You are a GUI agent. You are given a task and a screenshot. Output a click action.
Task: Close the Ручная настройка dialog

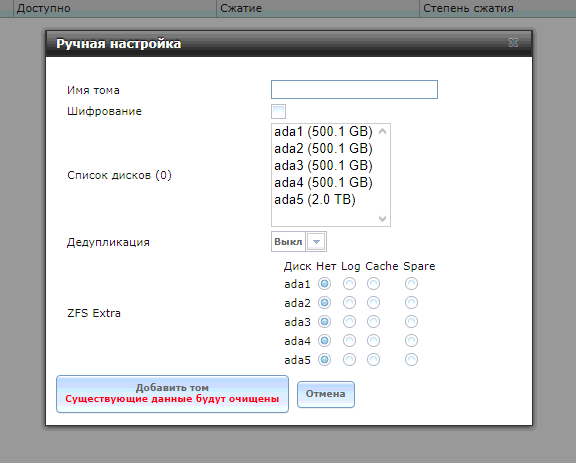coord(513,43)
